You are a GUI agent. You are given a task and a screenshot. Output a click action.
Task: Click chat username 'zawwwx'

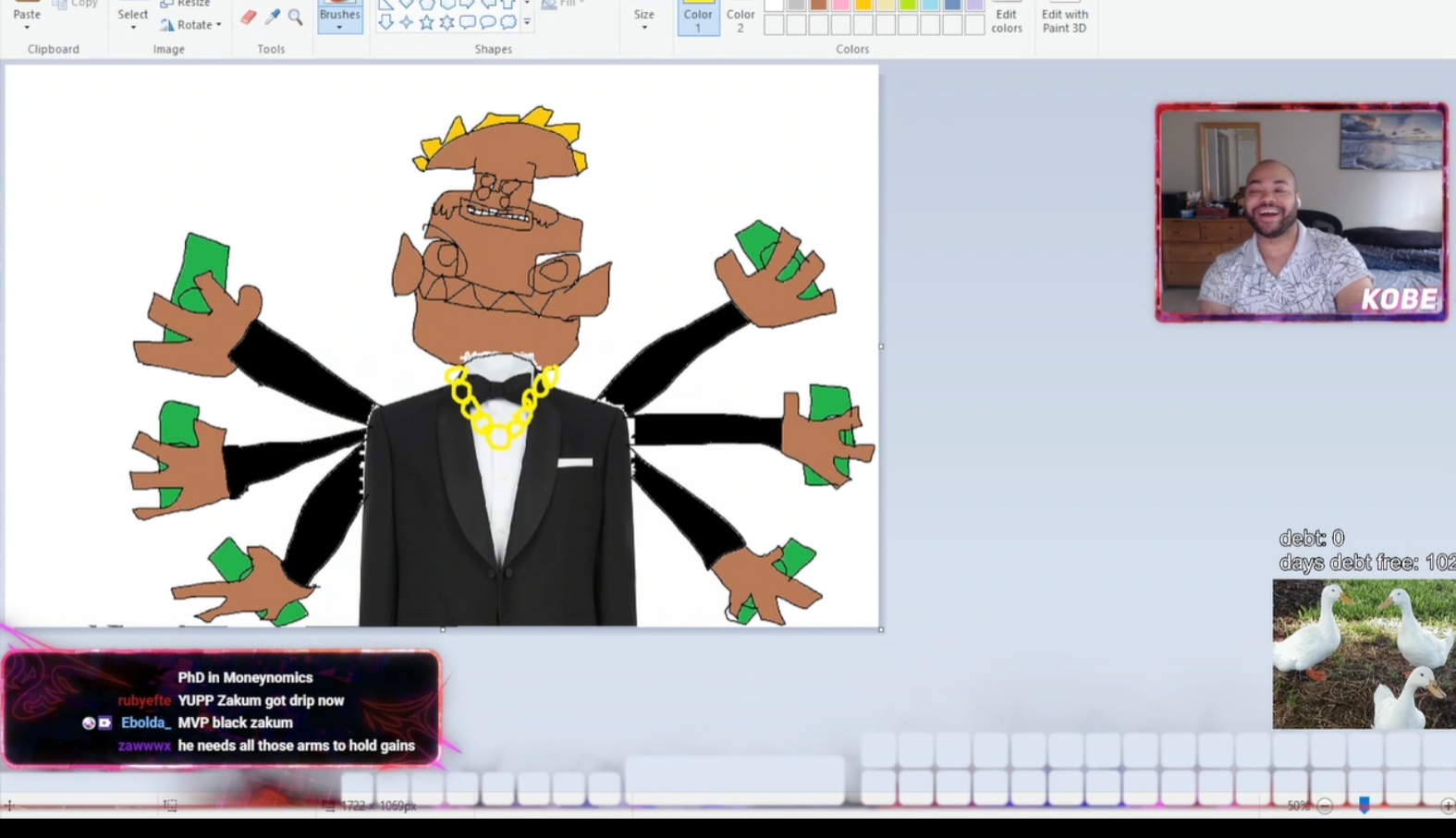pyautogui.click(x=144, y=746)
